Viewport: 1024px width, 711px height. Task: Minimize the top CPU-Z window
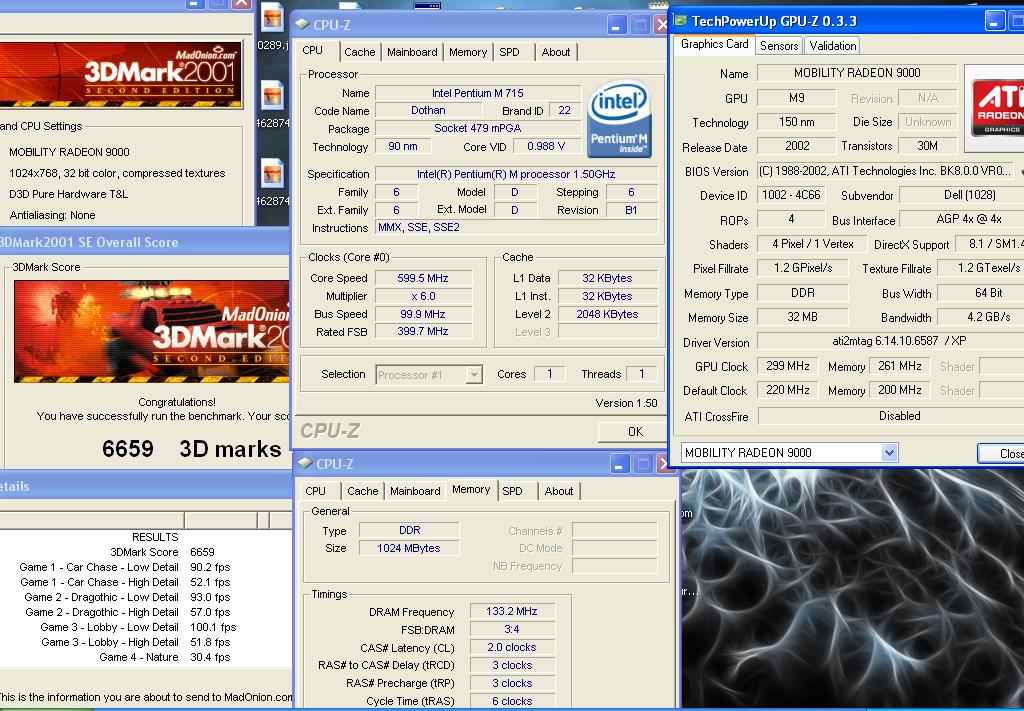tap(616, 25)
